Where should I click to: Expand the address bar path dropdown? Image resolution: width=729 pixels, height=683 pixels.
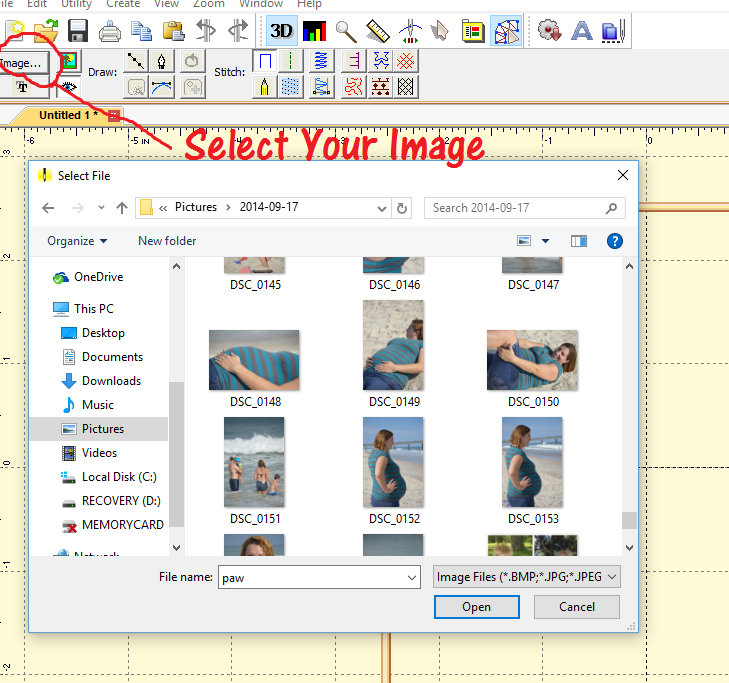382,208
